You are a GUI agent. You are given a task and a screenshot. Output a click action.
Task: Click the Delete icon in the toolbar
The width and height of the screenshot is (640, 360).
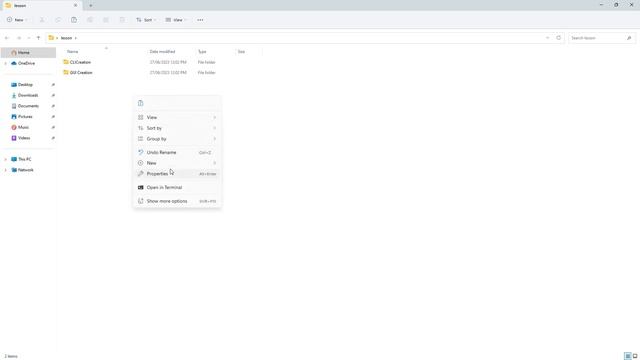point(122,20)
